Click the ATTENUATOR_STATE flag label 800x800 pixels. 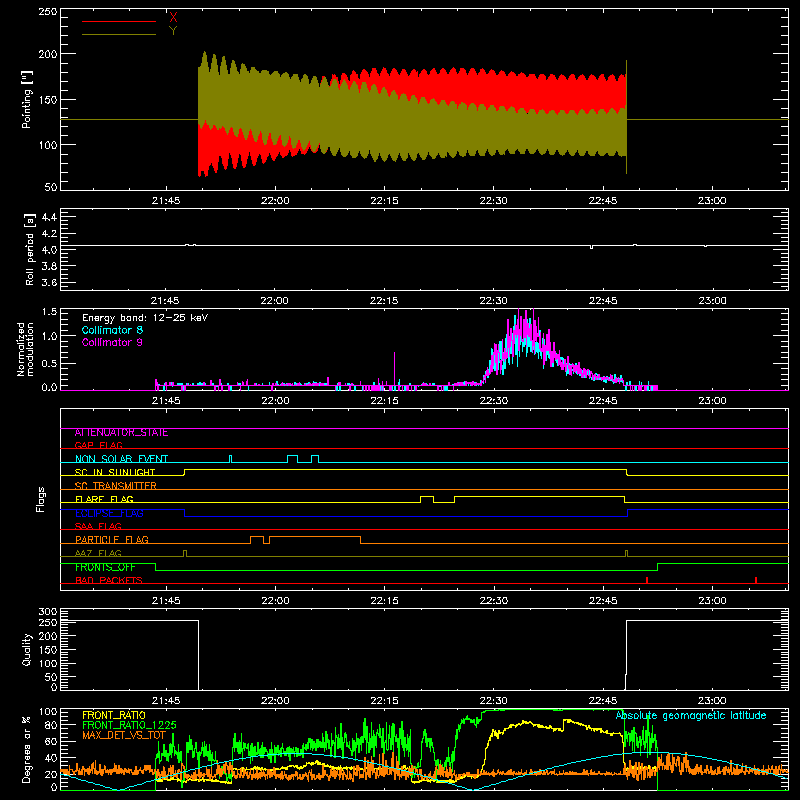[121, 433]
